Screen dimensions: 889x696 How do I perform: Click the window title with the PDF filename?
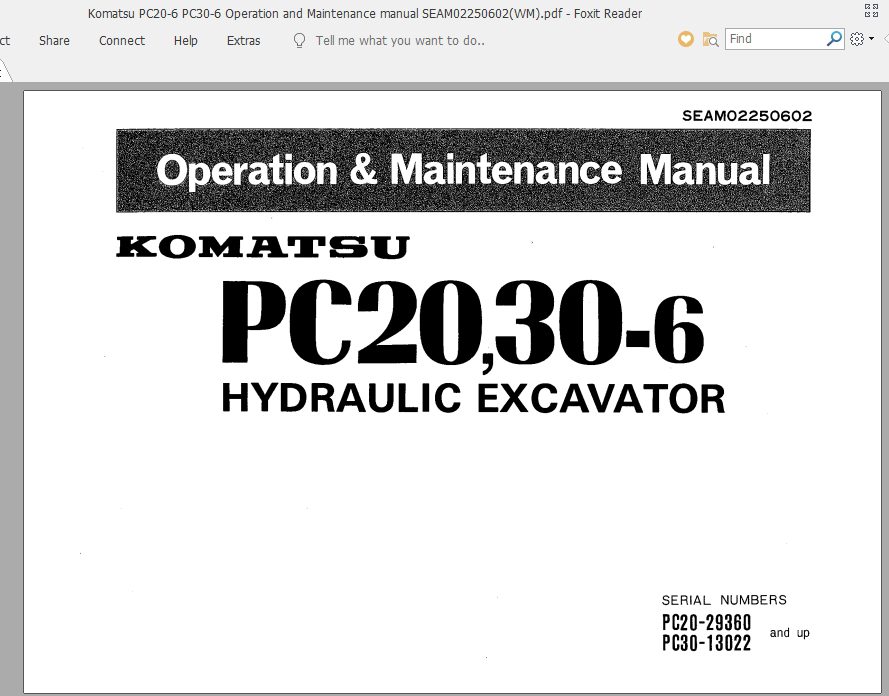click(365, 14)
